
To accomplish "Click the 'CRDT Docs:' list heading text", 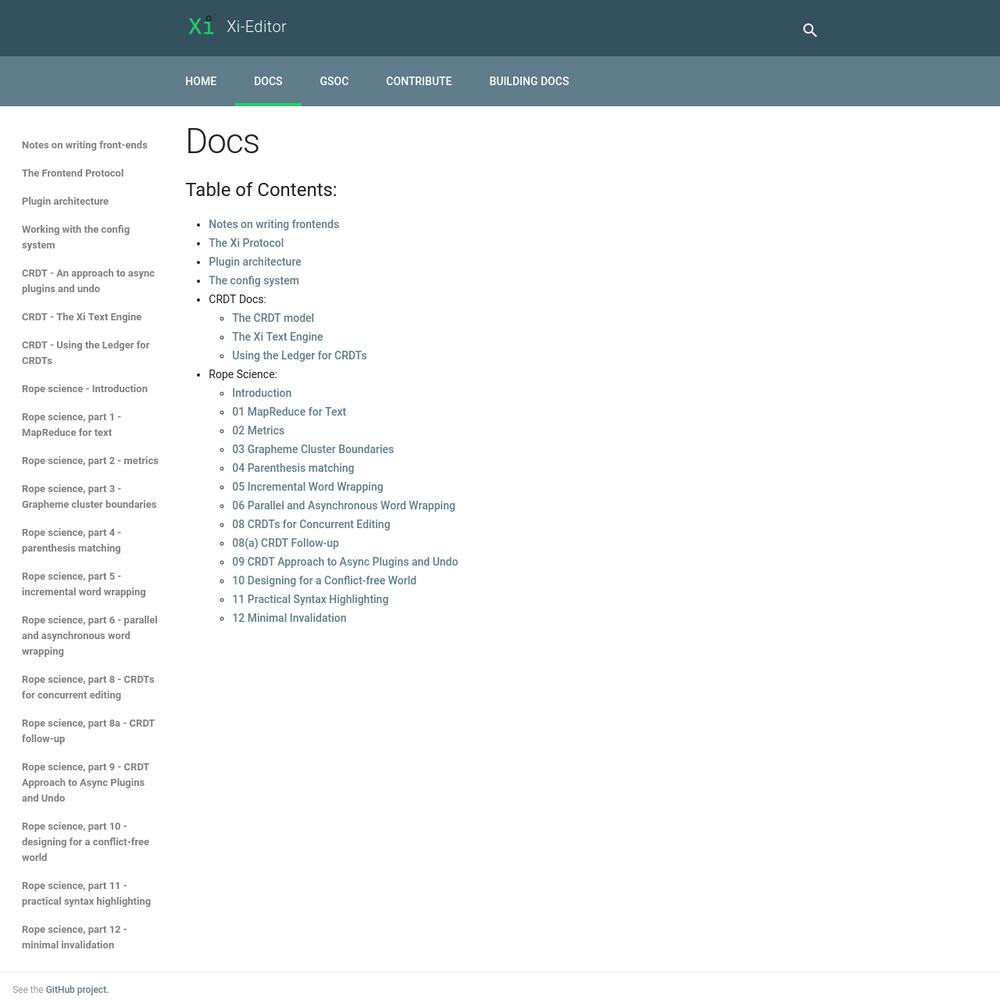I will point(237,299).
